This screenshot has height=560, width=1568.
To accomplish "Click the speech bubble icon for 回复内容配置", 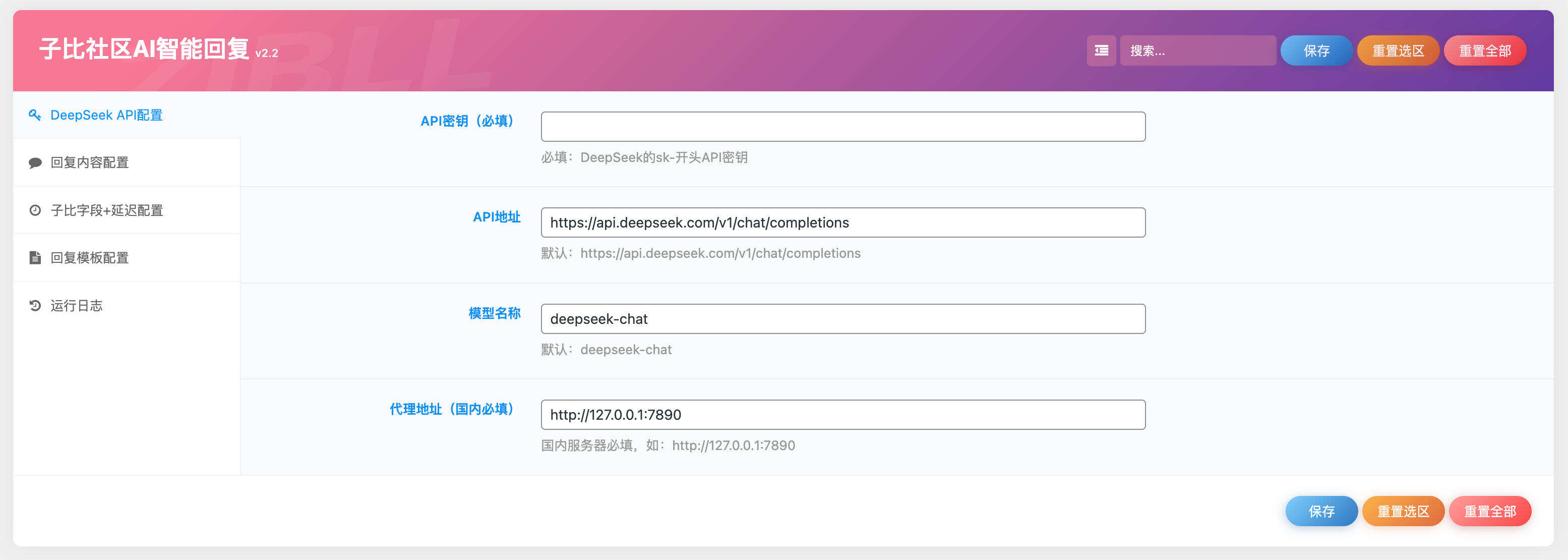I will click(35, 162).
